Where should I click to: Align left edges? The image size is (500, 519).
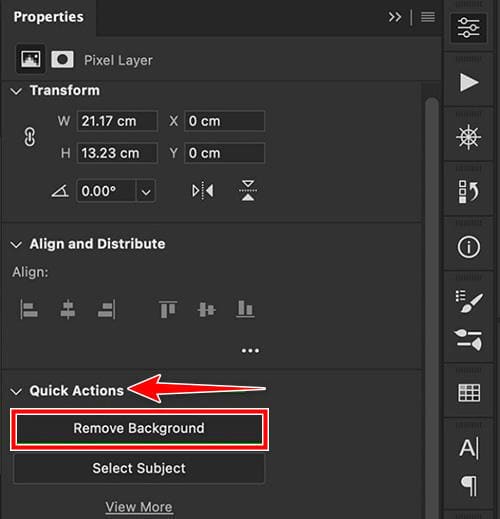[29, 309]
